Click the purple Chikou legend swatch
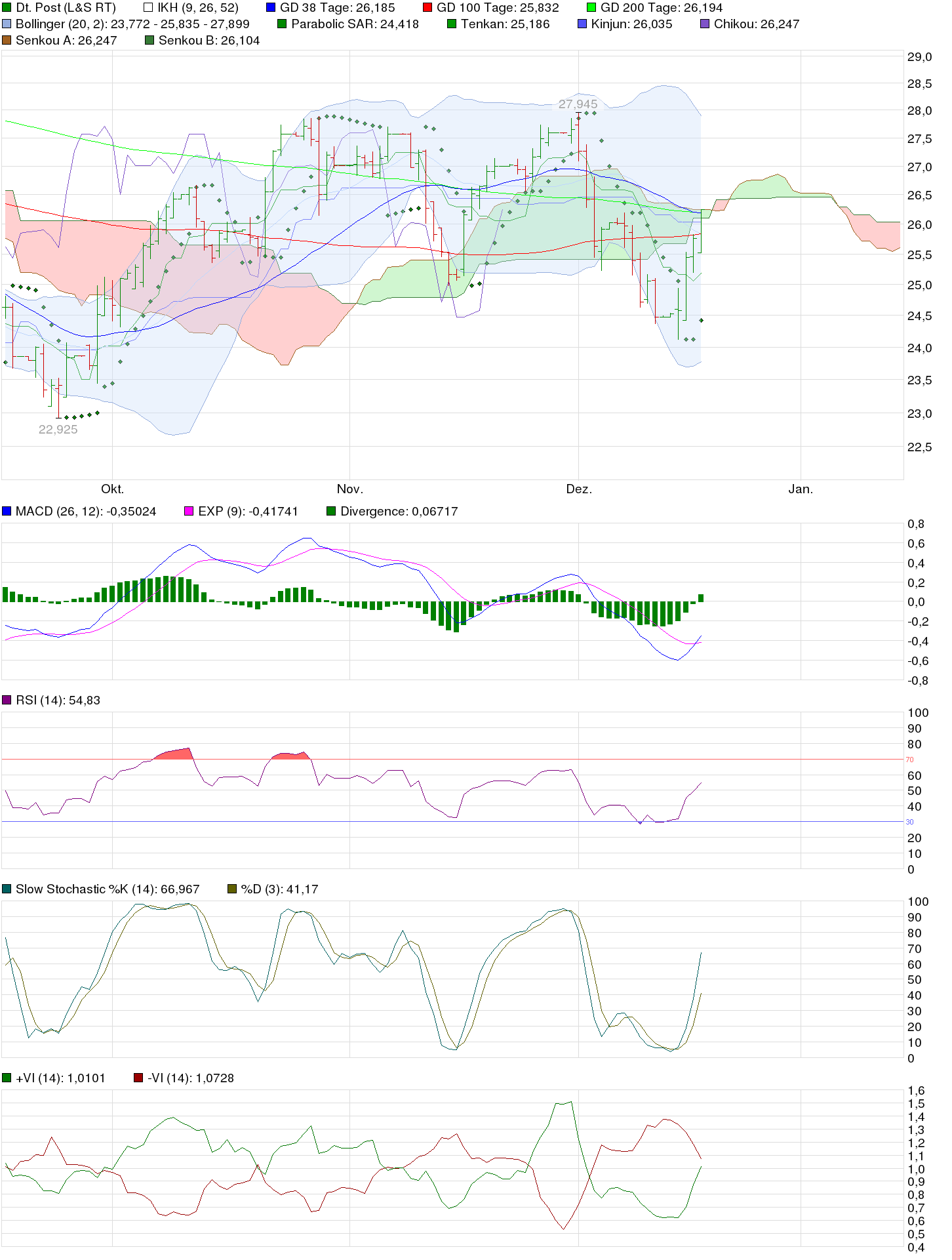 click(705, 24)
